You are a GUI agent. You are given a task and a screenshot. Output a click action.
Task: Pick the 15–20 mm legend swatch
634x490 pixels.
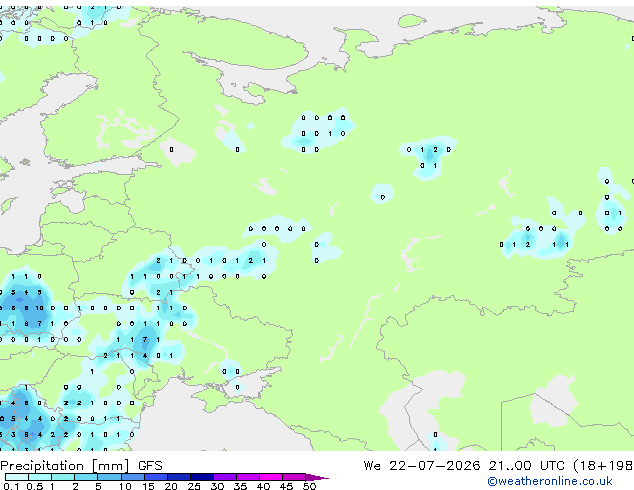pos(155,477)
